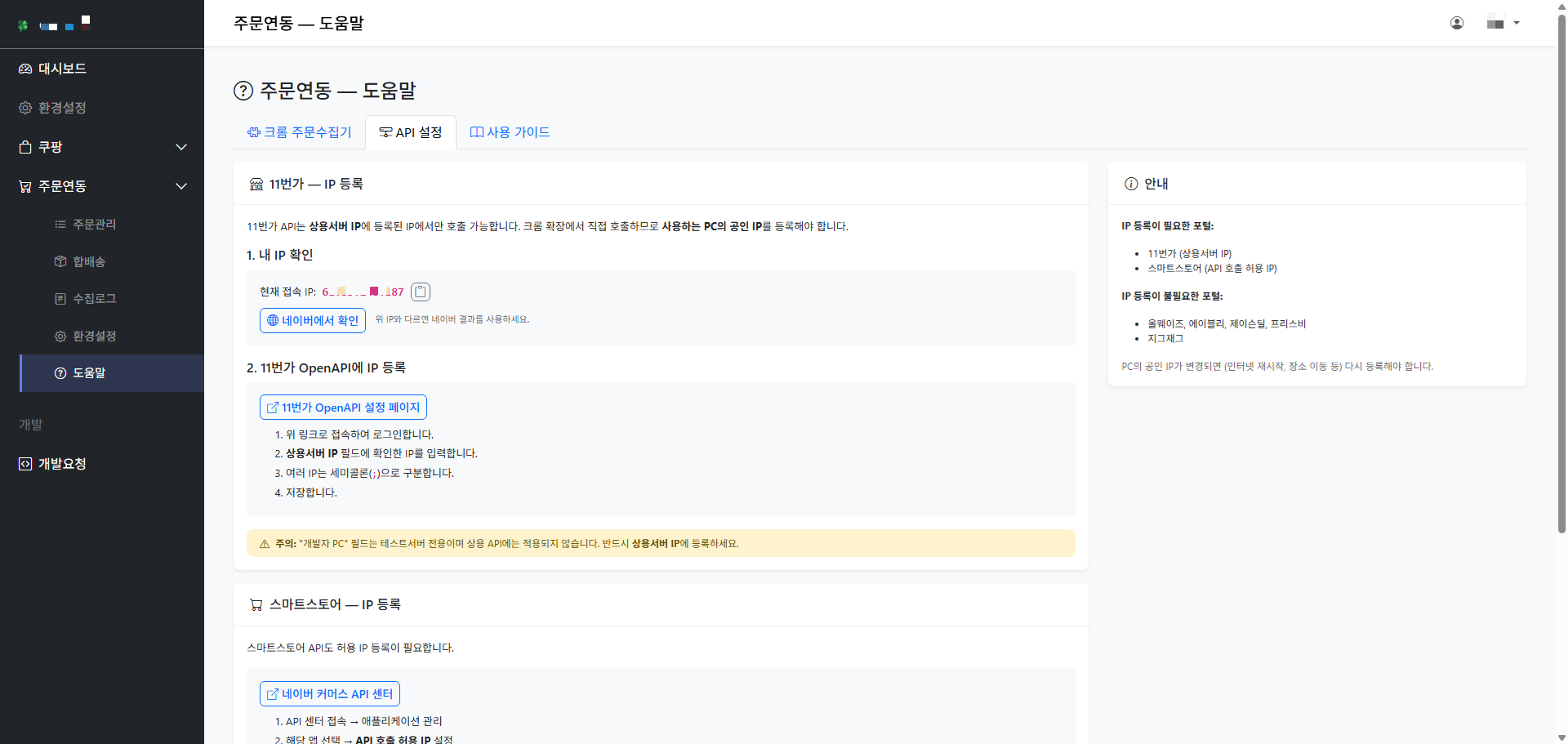Open the profile dropdown arrow in header
This screenshot has width=1568, height=744.
1517,23
